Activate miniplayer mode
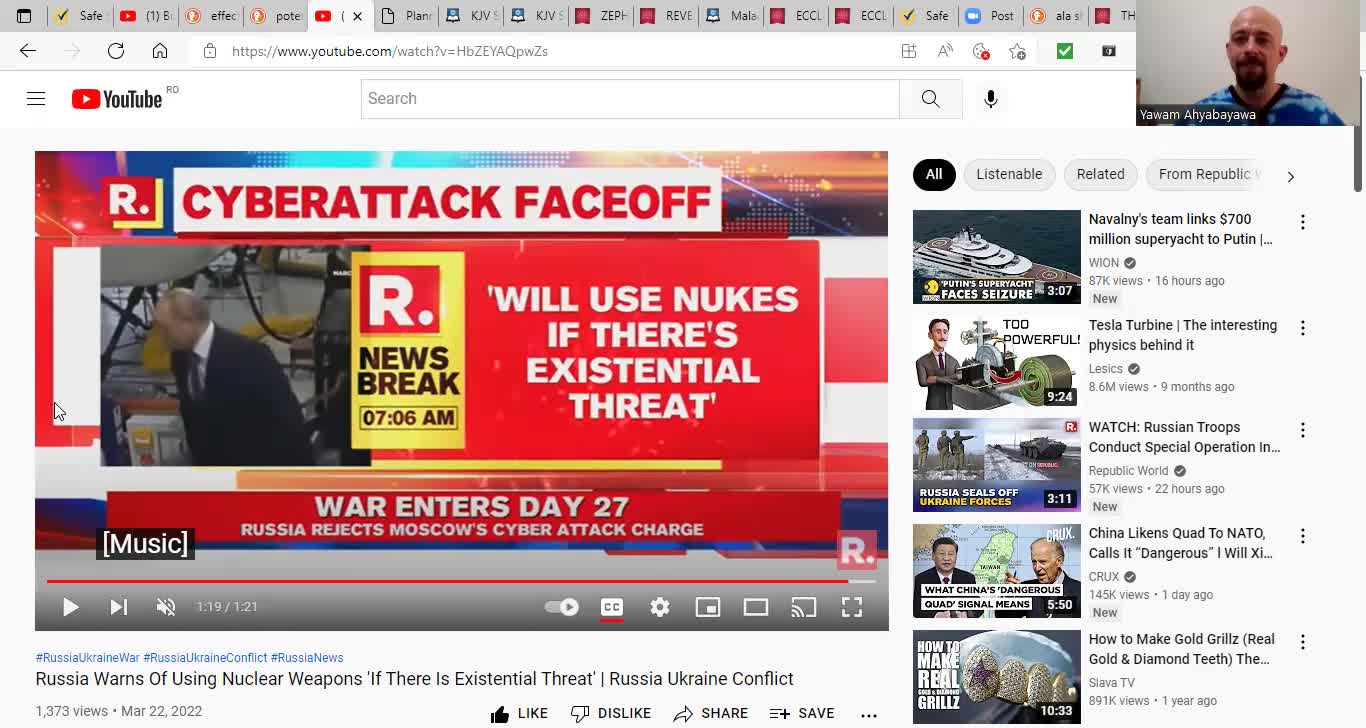The height and width of the screenshot is (728, 1366). (707, 607)
